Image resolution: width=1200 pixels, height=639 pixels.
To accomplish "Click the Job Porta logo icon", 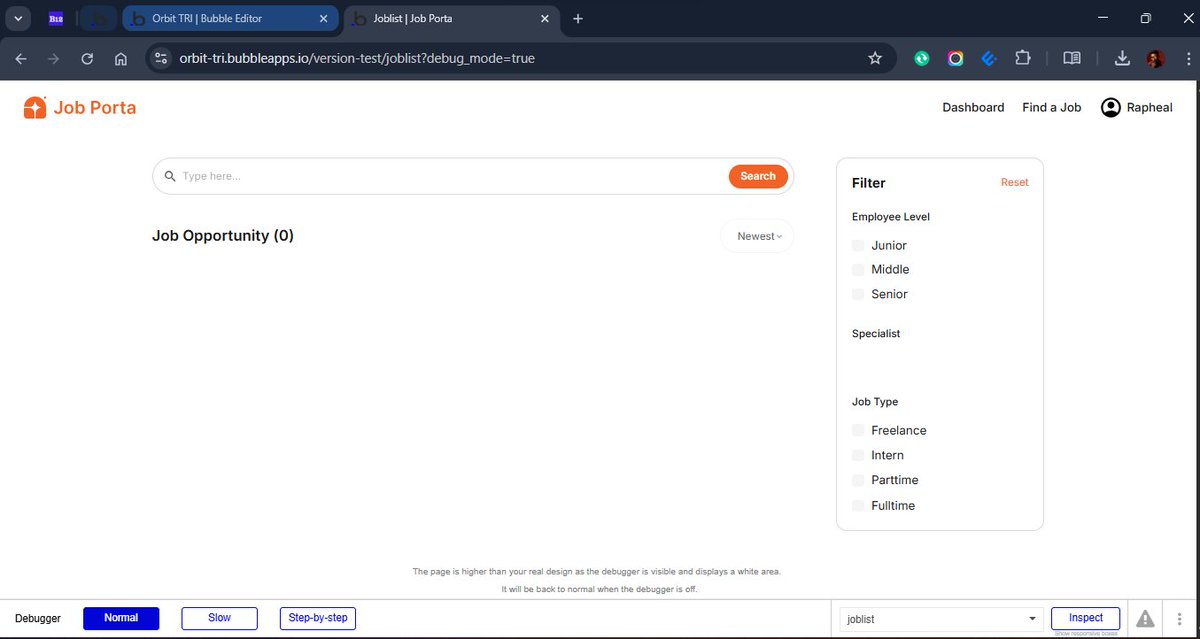I will pyautogui.click(x=34, y=107).
